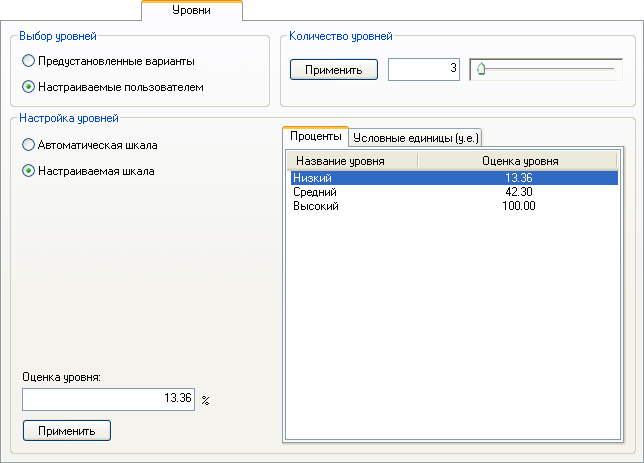The image size is (644, 463).
Task: Click the Название уровня column header
Action: [x=352, y=161]
